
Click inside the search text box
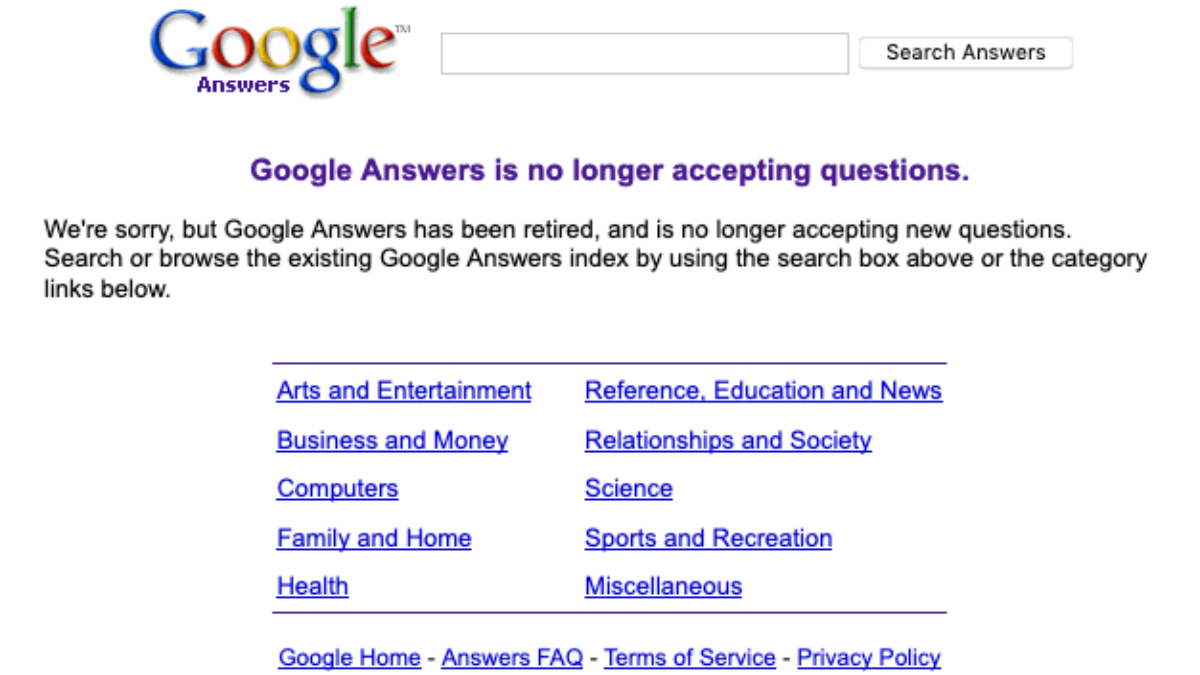pyautogui.click(x=644, y=54)
